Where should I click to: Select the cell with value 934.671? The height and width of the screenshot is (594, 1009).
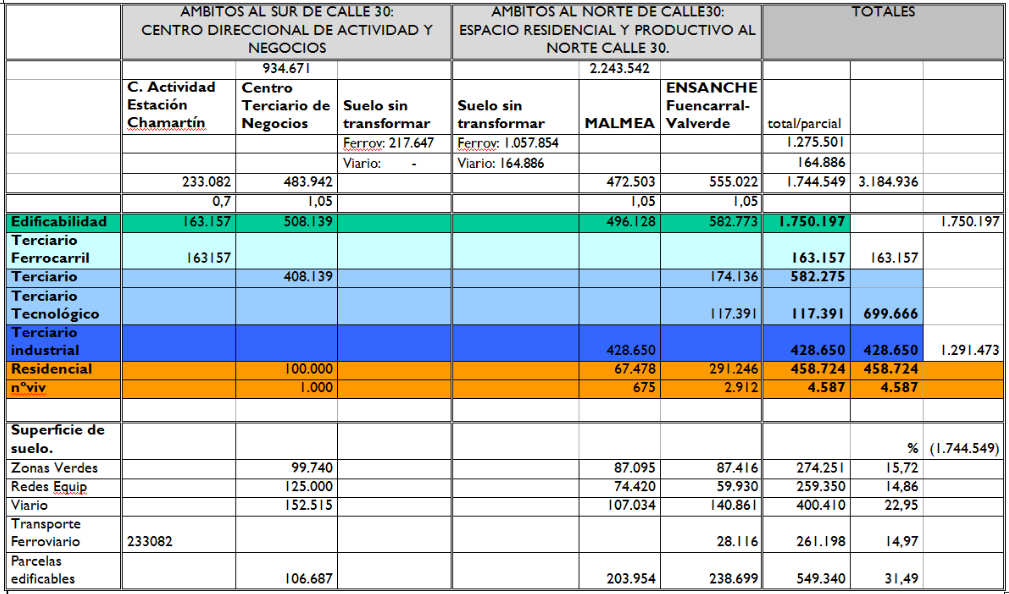click(x=286, y=69)
